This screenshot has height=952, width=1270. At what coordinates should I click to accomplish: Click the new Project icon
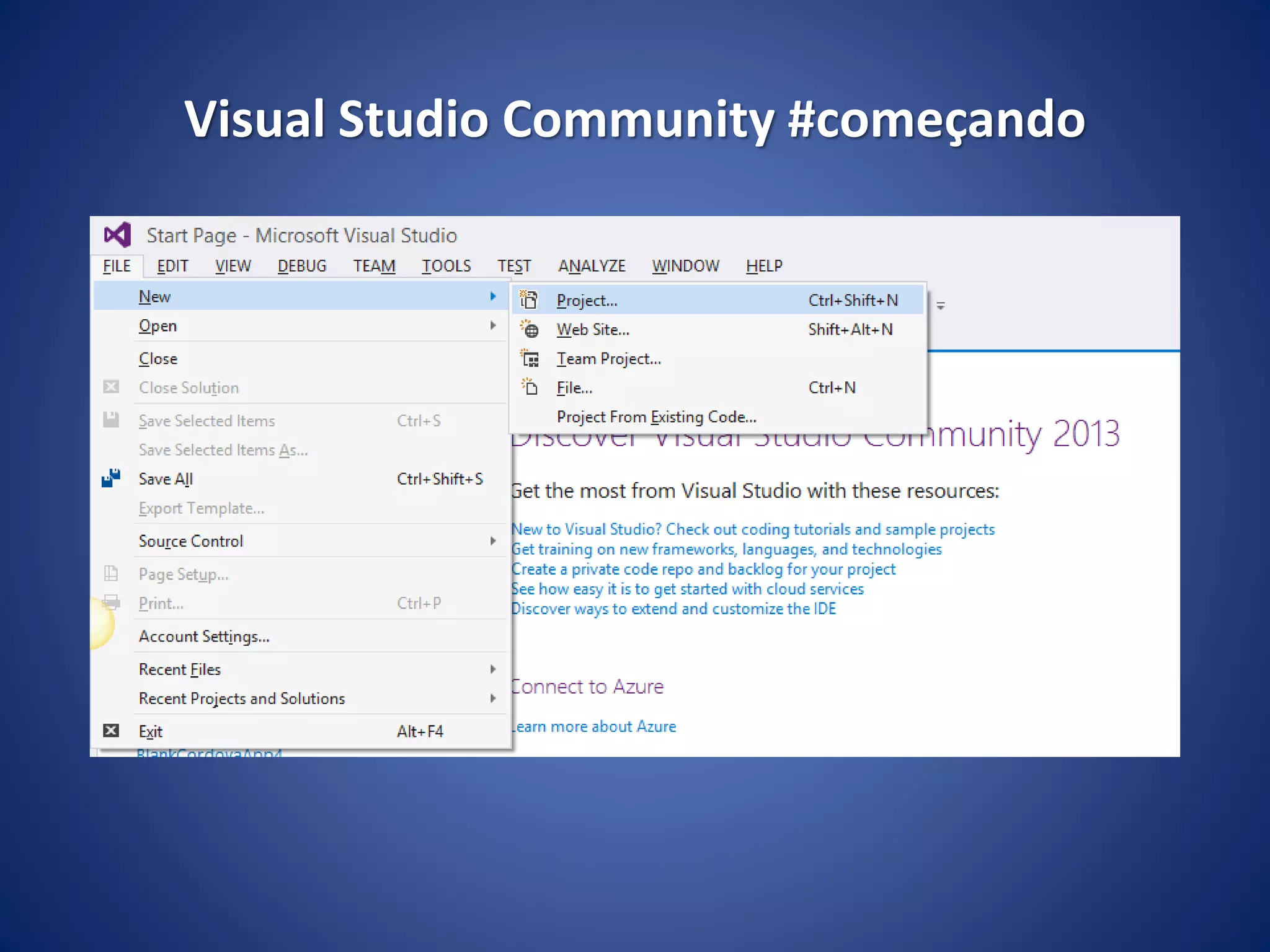[529, 300]
